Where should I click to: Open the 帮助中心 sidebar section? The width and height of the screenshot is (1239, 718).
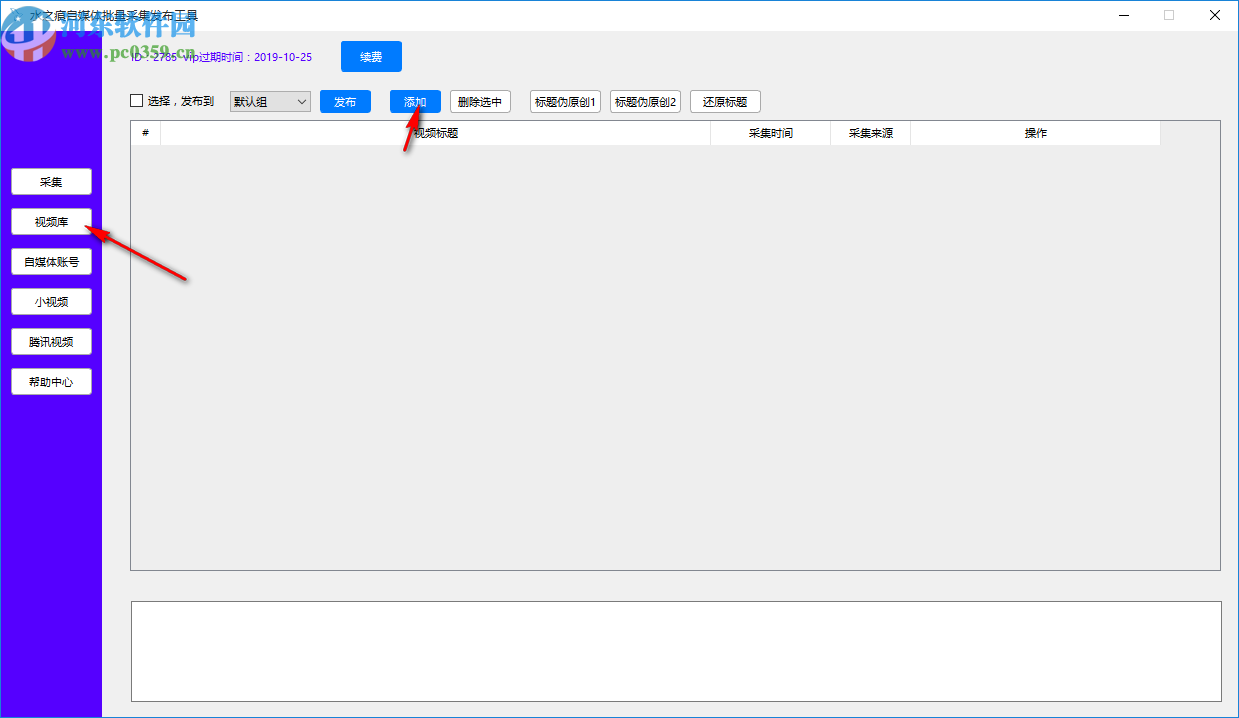(51, 382)
